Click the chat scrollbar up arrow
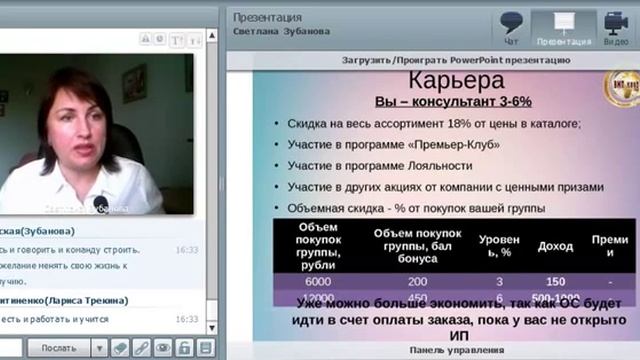 (x=212, y=36)
